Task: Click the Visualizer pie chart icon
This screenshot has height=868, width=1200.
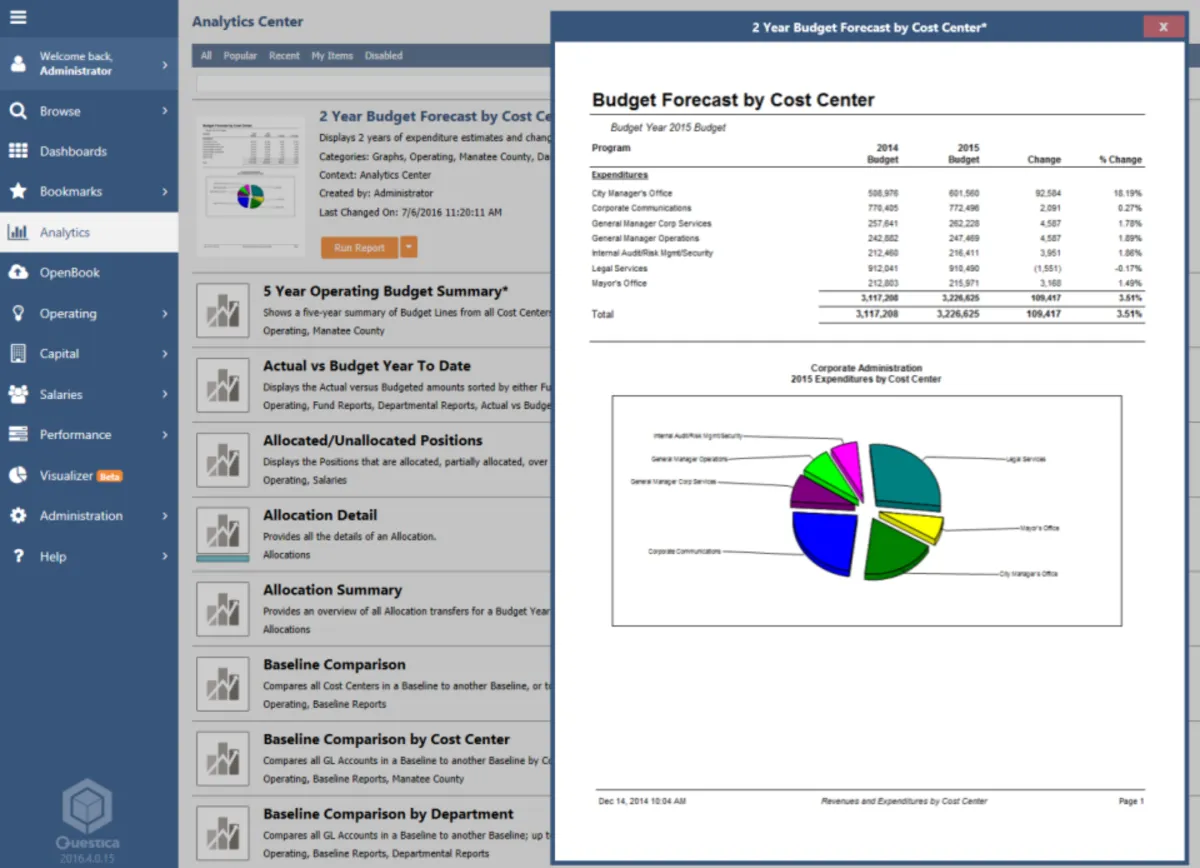Action: pyautogui.click(x=18, y=475)
